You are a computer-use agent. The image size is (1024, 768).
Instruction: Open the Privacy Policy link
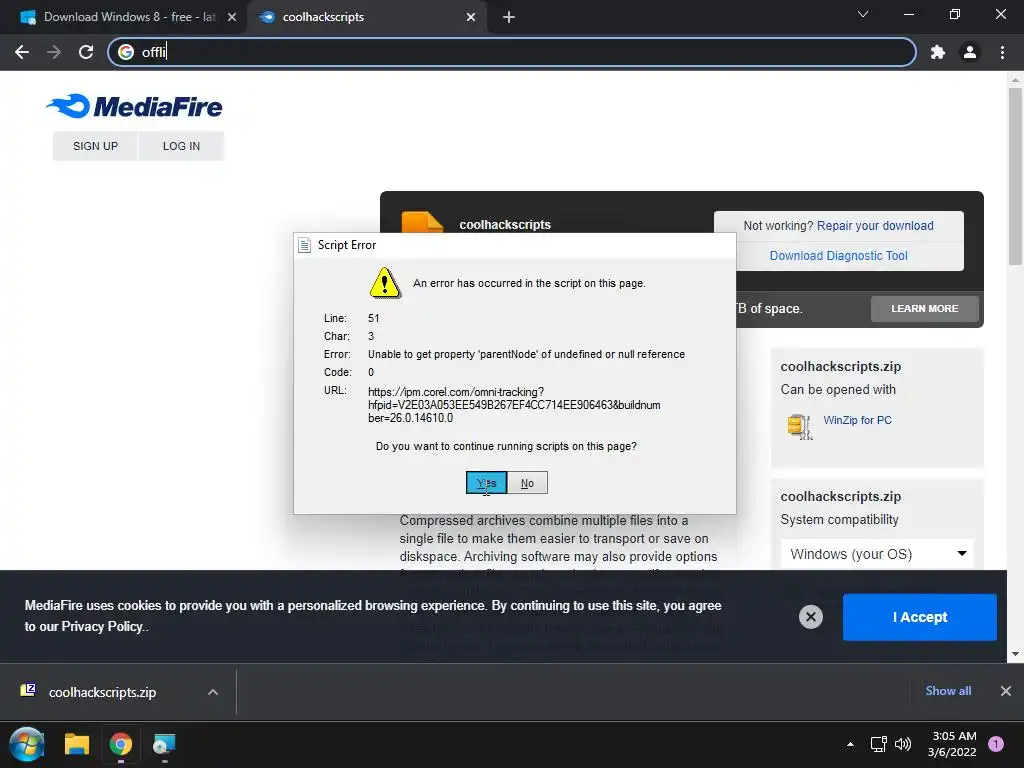103,627
